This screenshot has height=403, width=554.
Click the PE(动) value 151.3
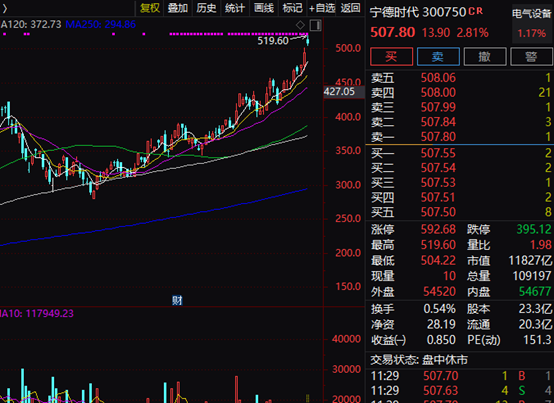(537, 340)
